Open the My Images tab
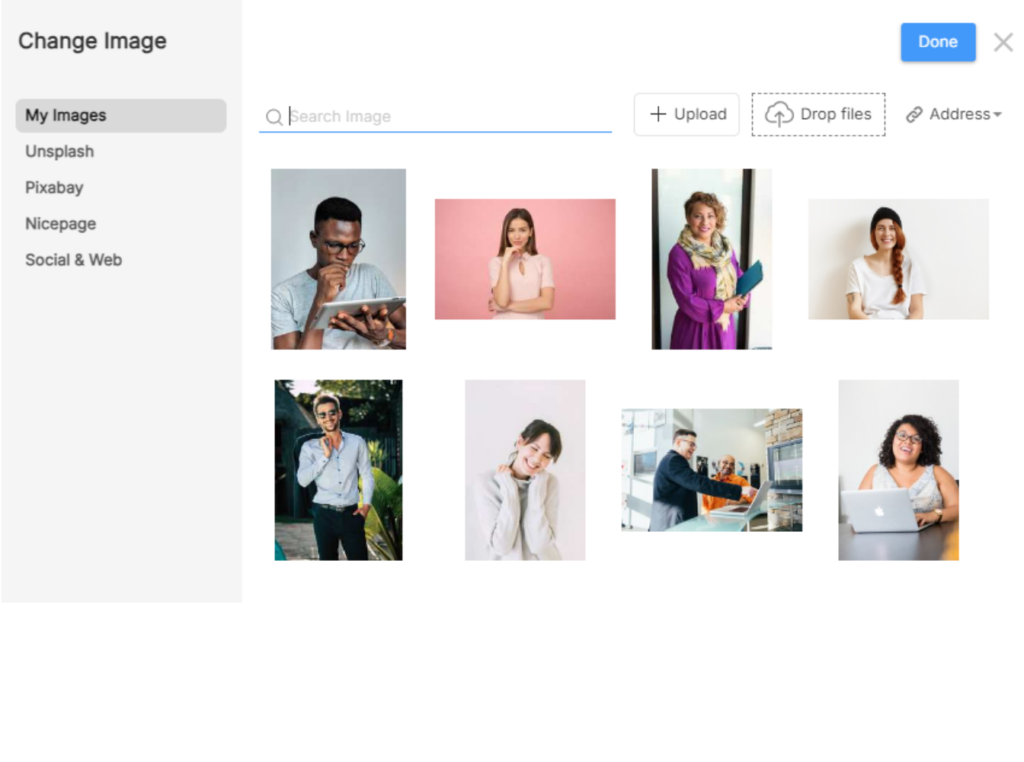 [121, 115]
